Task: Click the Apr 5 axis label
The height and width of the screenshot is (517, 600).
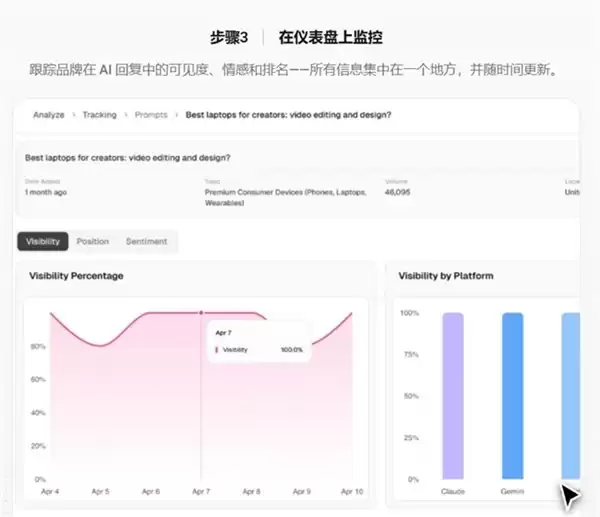Action: (100, 491)
